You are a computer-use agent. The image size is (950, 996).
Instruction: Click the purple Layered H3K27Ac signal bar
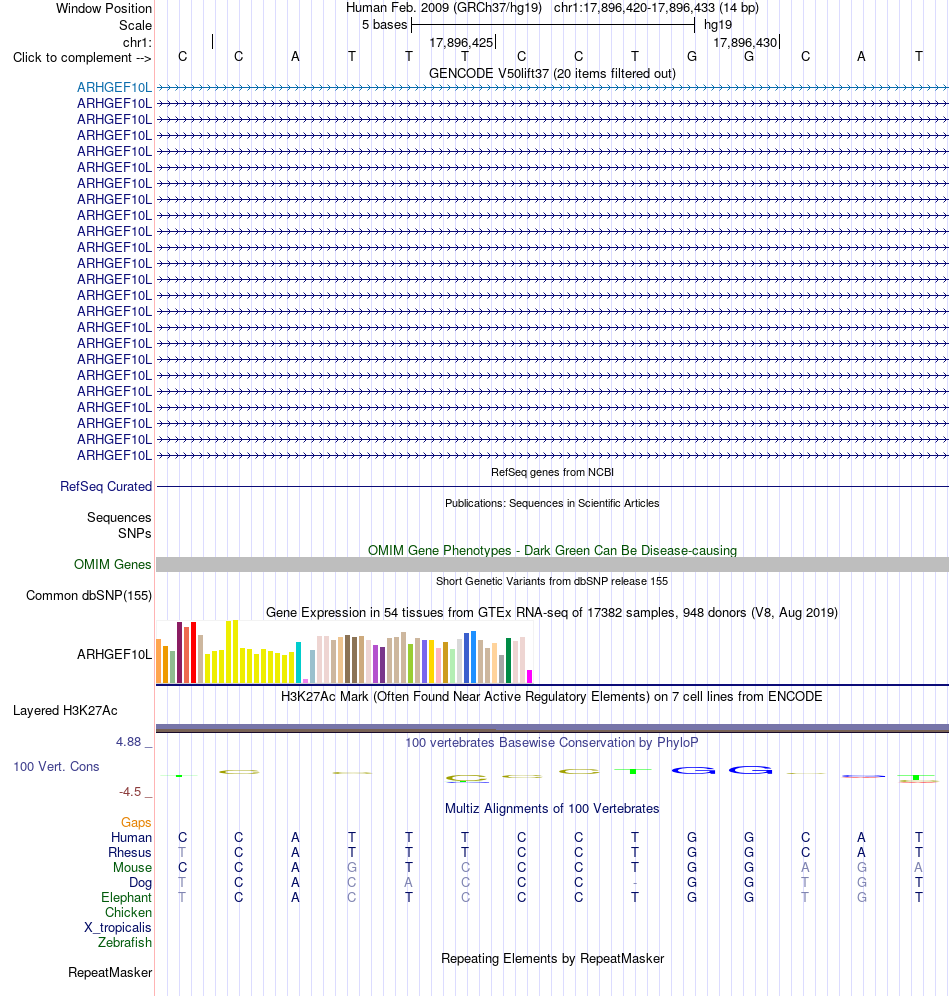click(552, 728)
